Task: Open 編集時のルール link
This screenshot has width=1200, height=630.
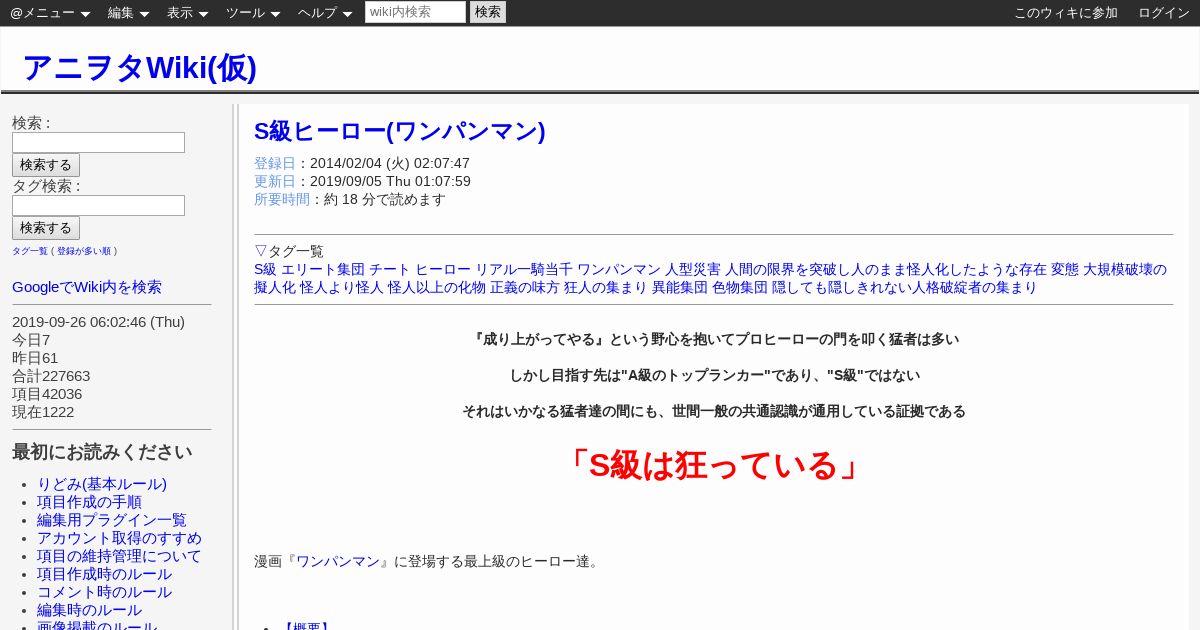Action: point(89,610)
